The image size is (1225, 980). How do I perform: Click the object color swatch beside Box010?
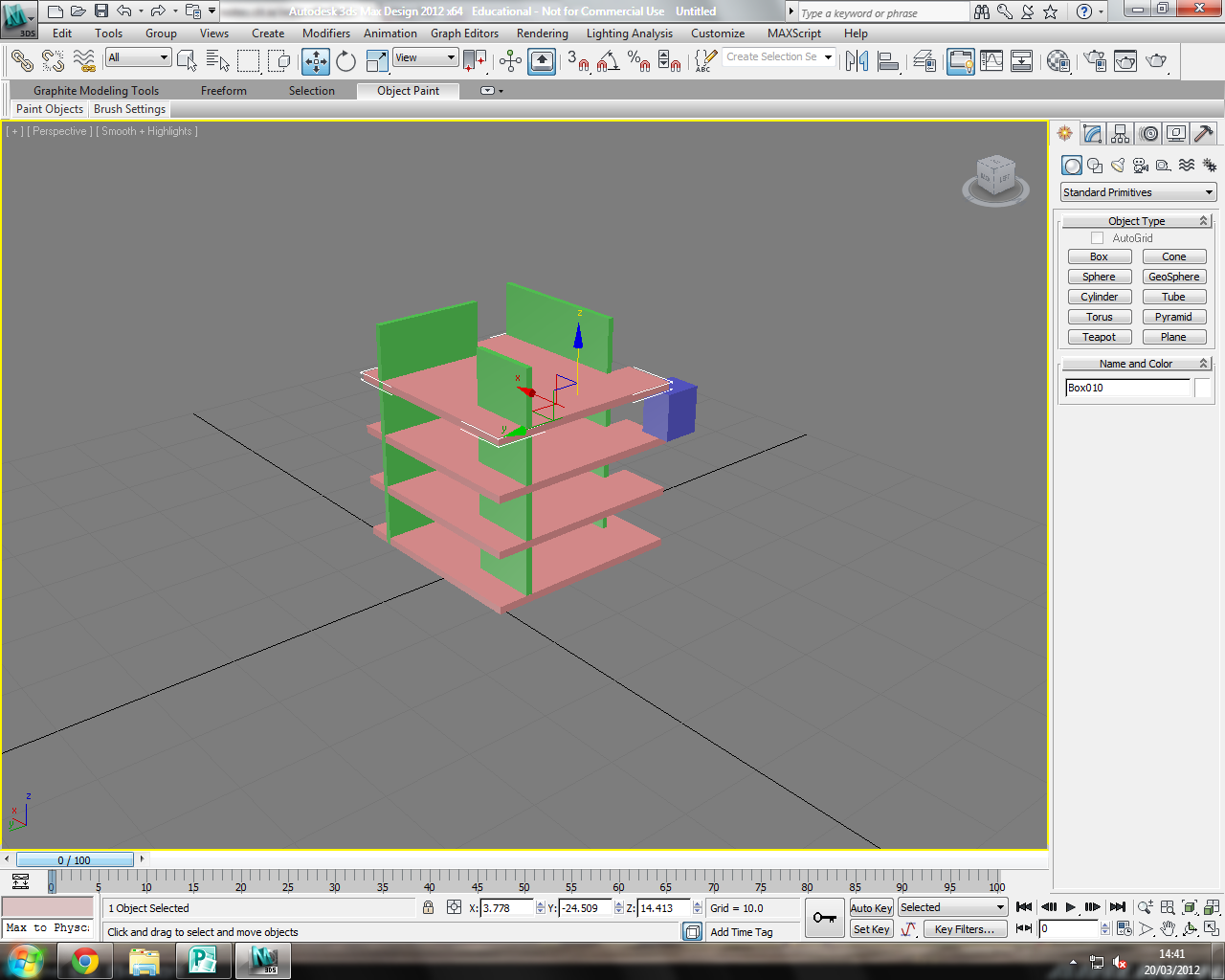pyautogui.click(x=1202, y=388)
